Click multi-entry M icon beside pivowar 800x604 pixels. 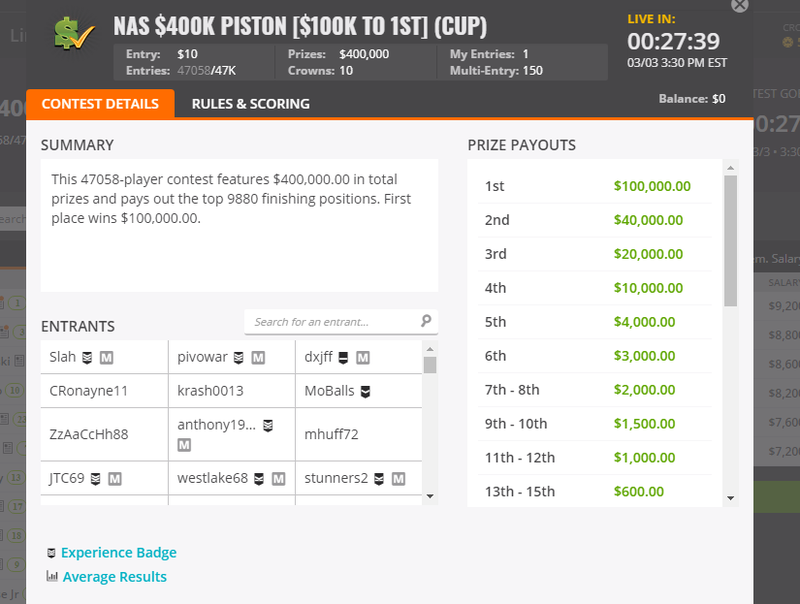pyautogui.click(x=258, y=358)
